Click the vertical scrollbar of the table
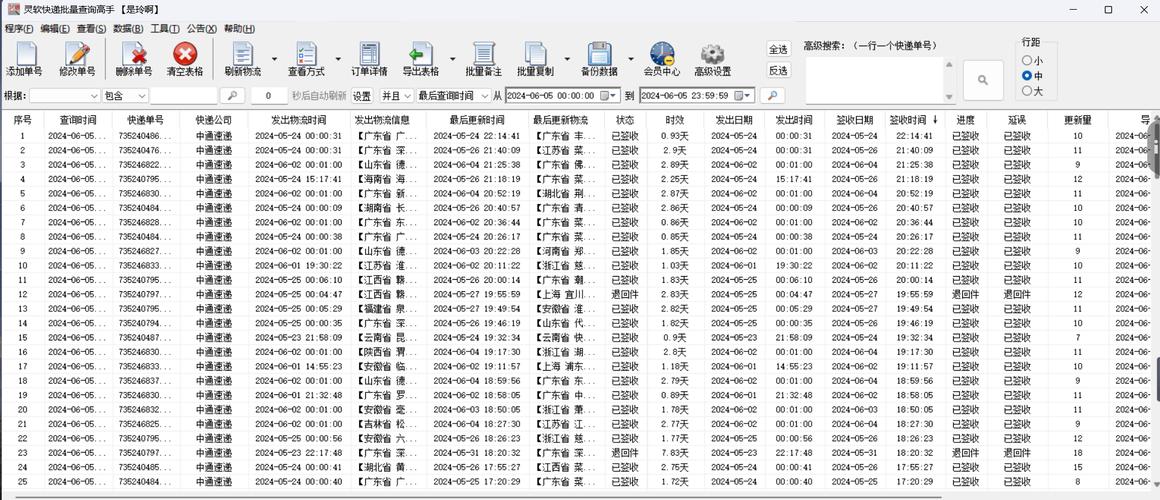The height and width of the screenshot is (500, 1160). tap(1155, 300)
